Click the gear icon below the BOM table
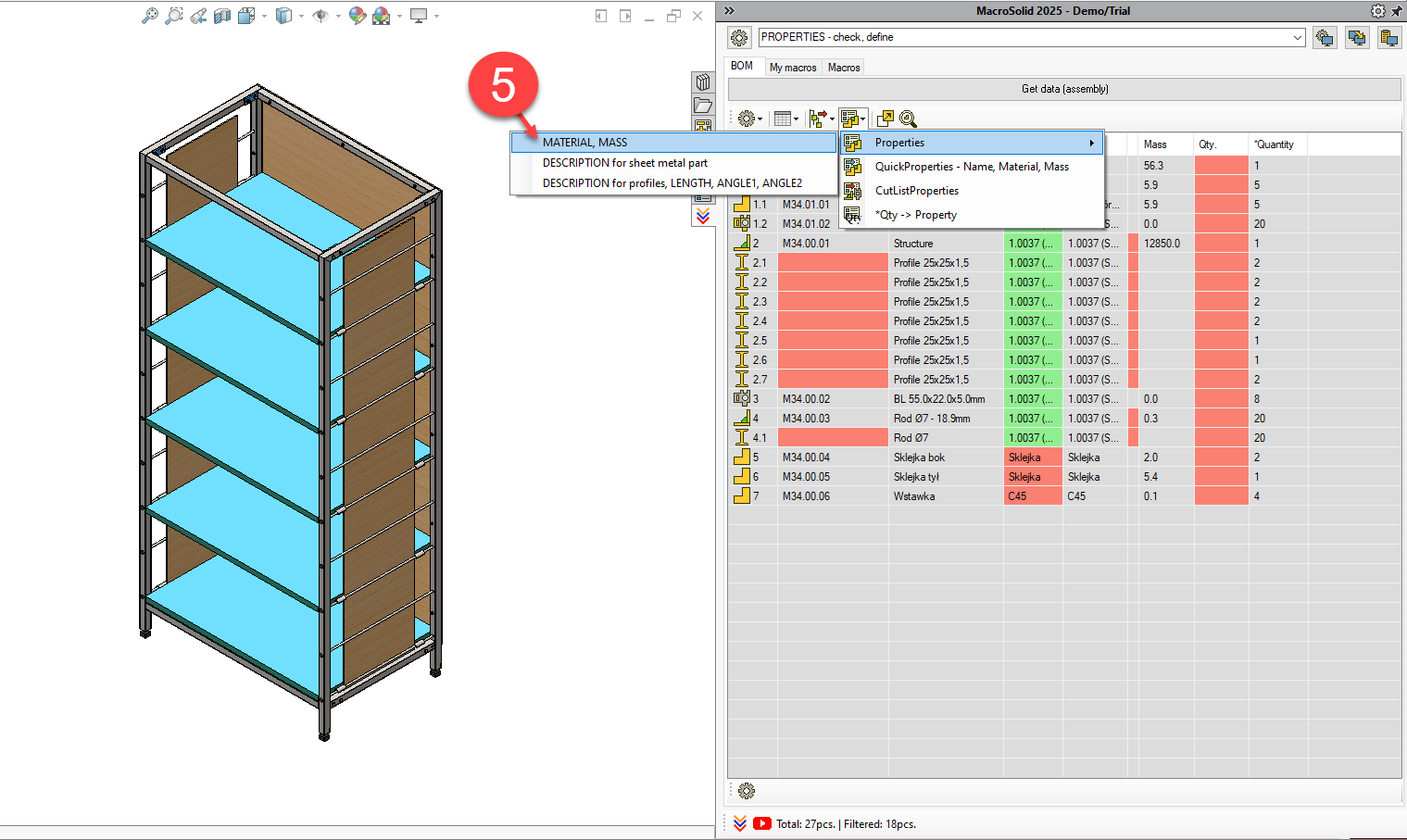1407x840 pixels. tap(747, 791)
